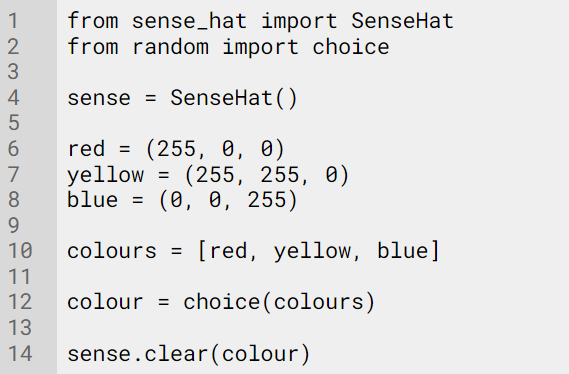Click yellow inside the colours list

312,251
